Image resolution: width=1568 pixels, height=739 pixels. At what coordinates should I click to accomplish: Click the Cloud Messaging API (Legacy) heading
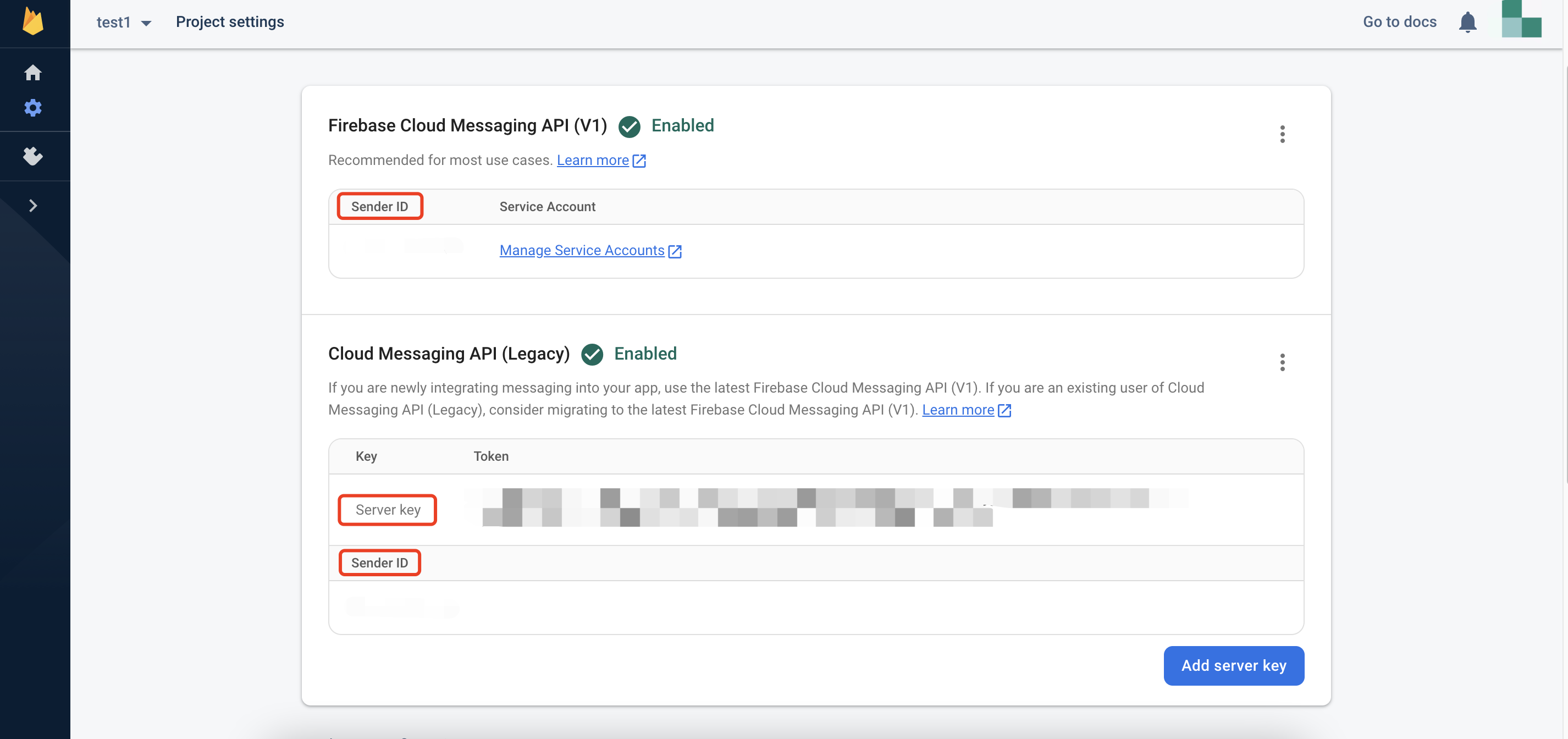[449, 354]
